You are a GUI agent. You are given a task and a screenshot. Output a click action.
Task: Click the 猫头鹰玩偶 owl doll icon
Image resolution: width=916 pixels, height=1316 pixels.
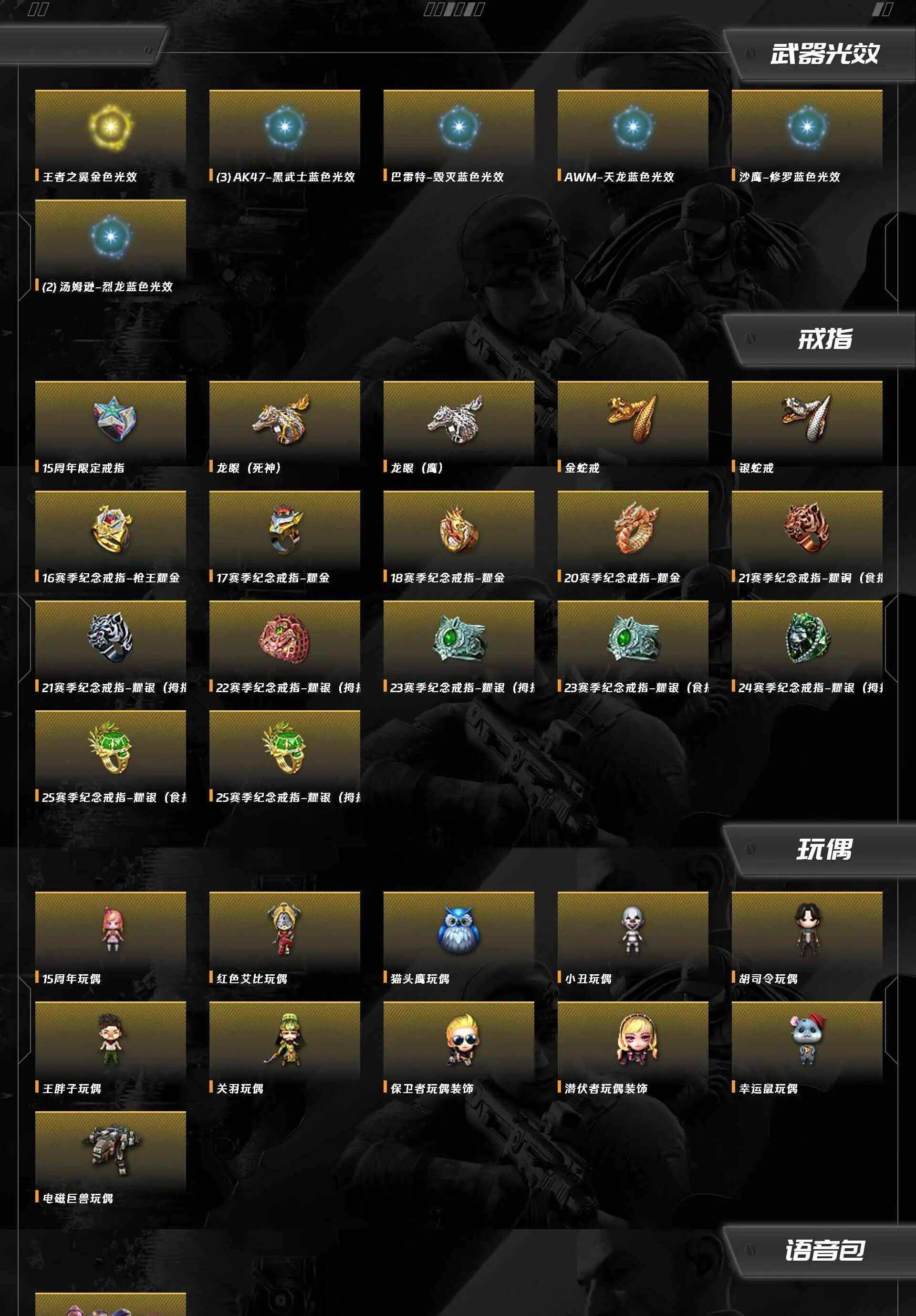coord(458,930)
